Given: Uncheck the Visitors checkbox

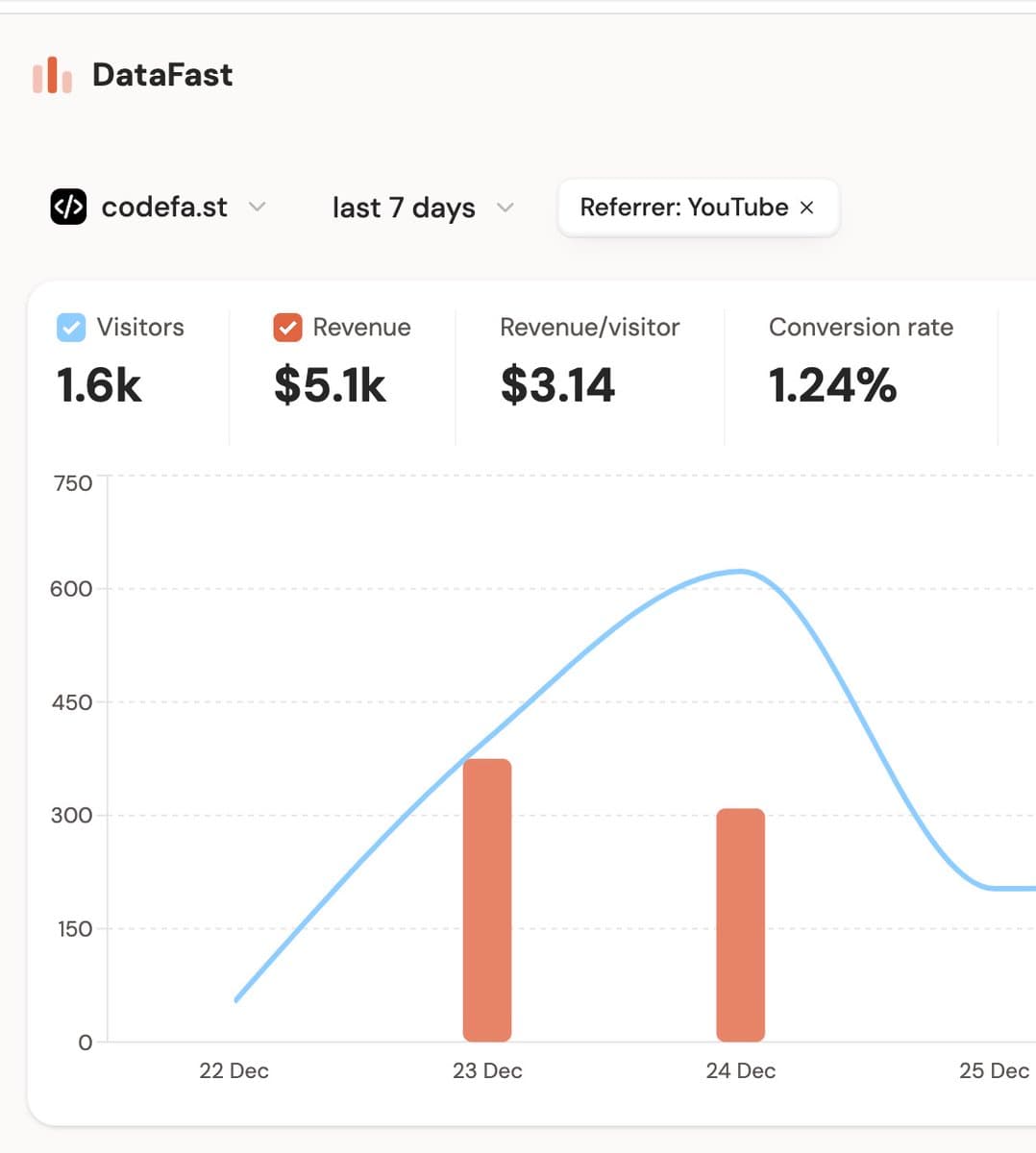Looking at the screenshot, I should coord(71,328).
